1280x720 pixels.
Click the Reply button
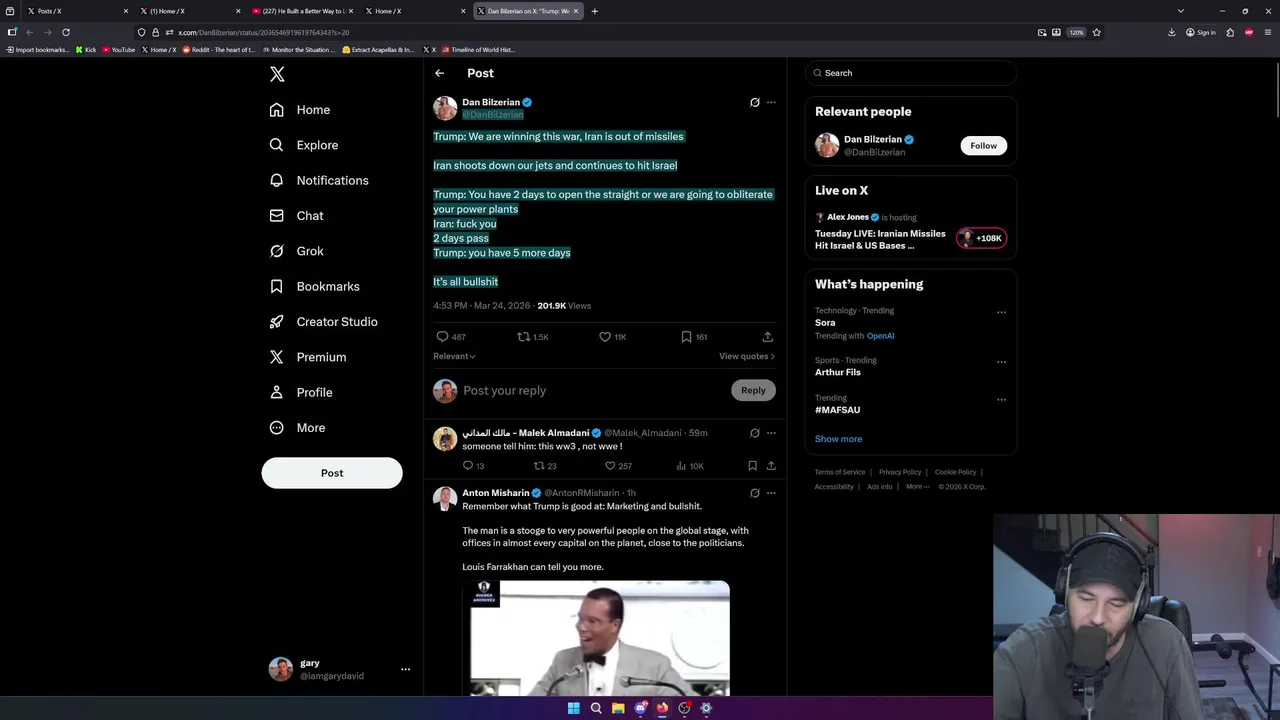(x=753, y=390)
